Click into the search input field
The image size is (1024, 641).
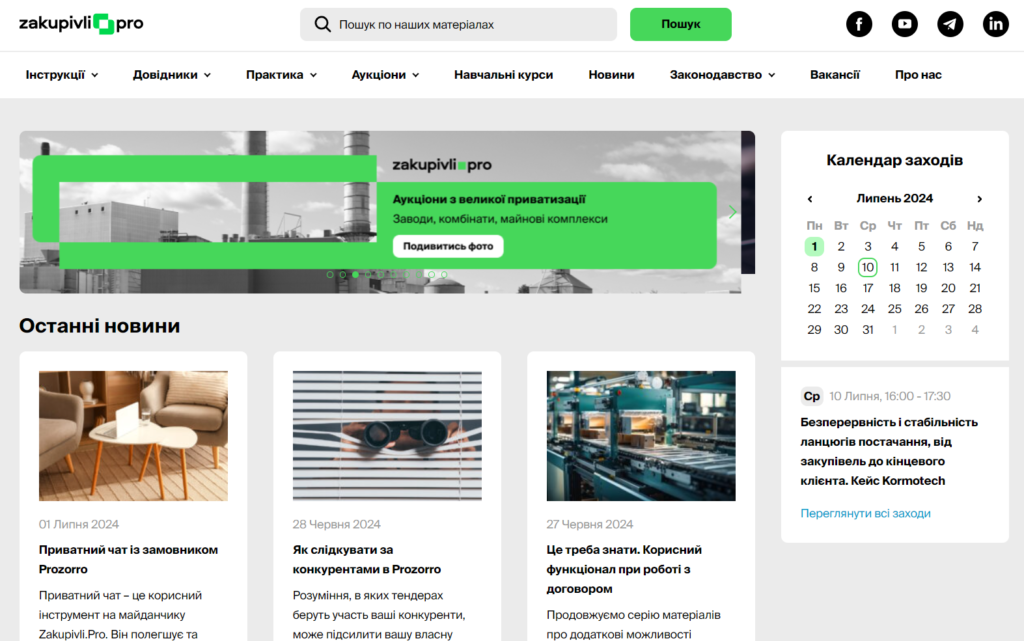[x=470, y=24]
